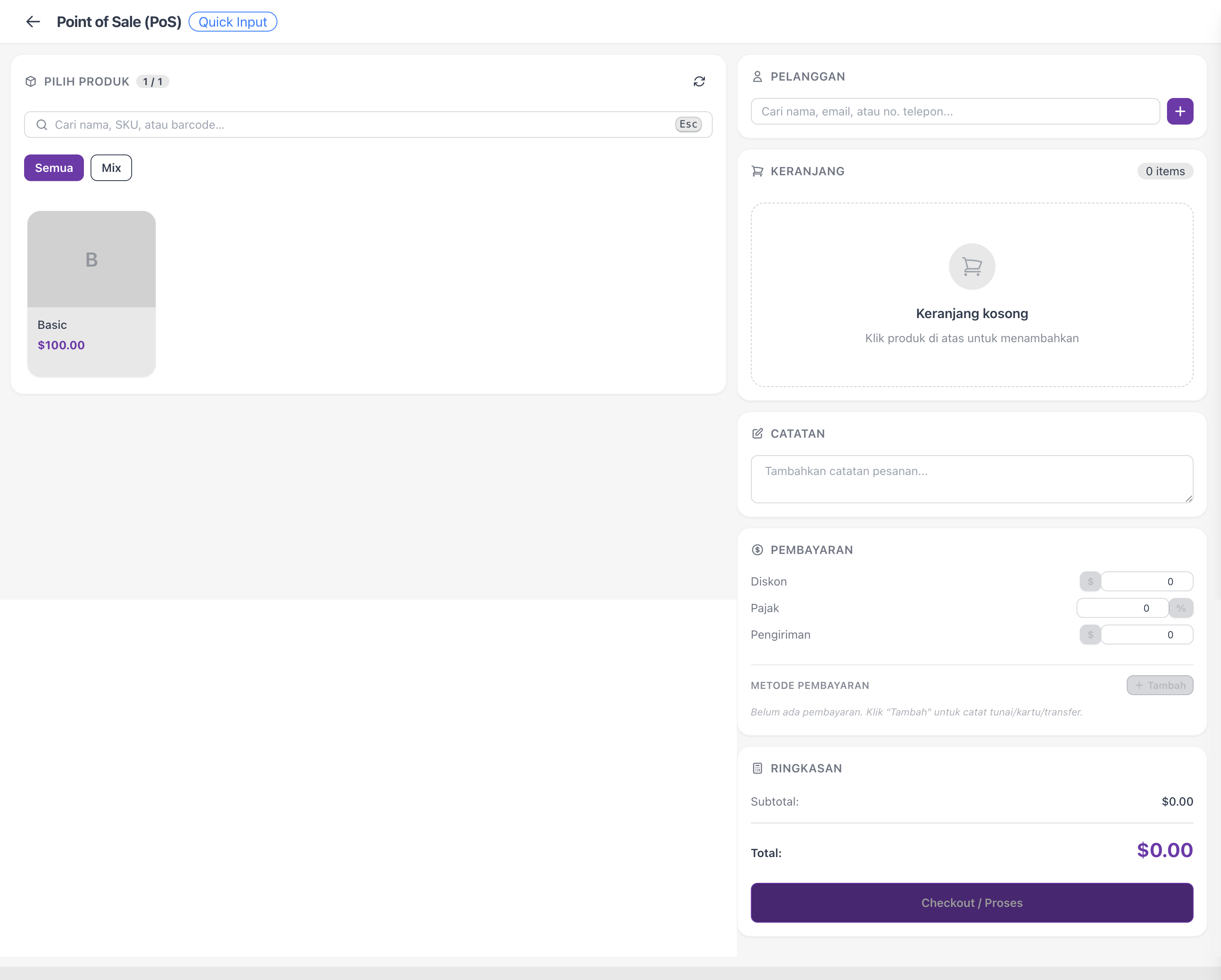Viewport: 1221px width, 980px height.
Task: Select the Mix category filter
Action: click(x=111, y=168)
